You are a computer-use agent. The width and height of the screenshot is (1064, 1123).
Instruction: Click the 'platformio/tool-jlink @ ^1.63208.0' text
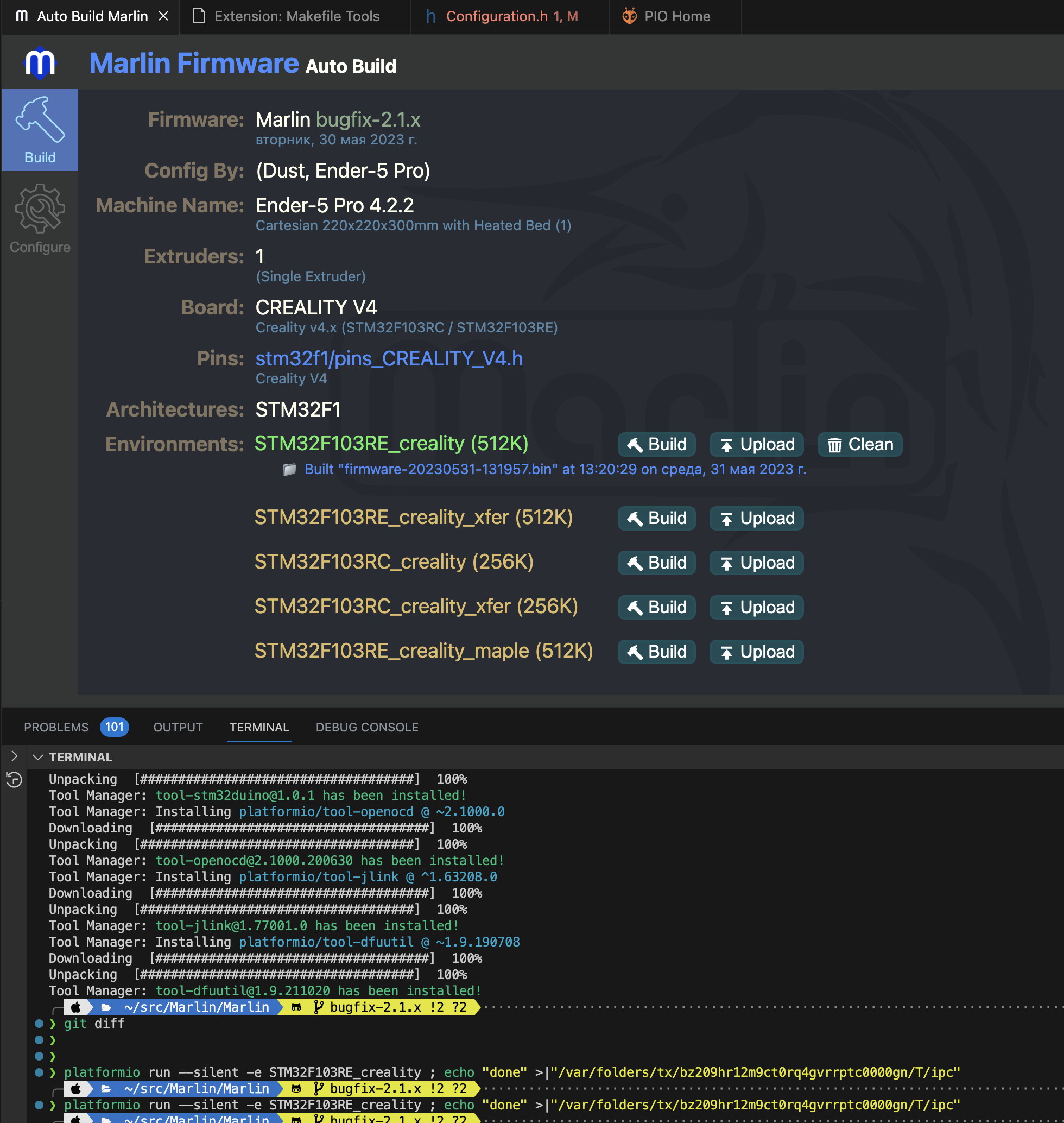tap(368, 876)
